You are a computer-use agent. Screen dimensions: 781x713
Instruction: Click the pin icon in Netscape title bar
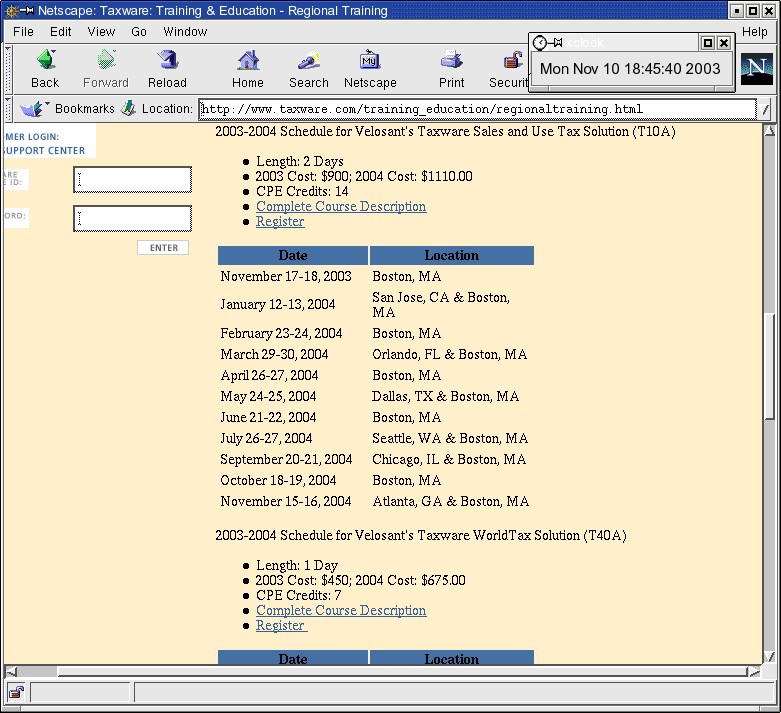click(27, 10)
